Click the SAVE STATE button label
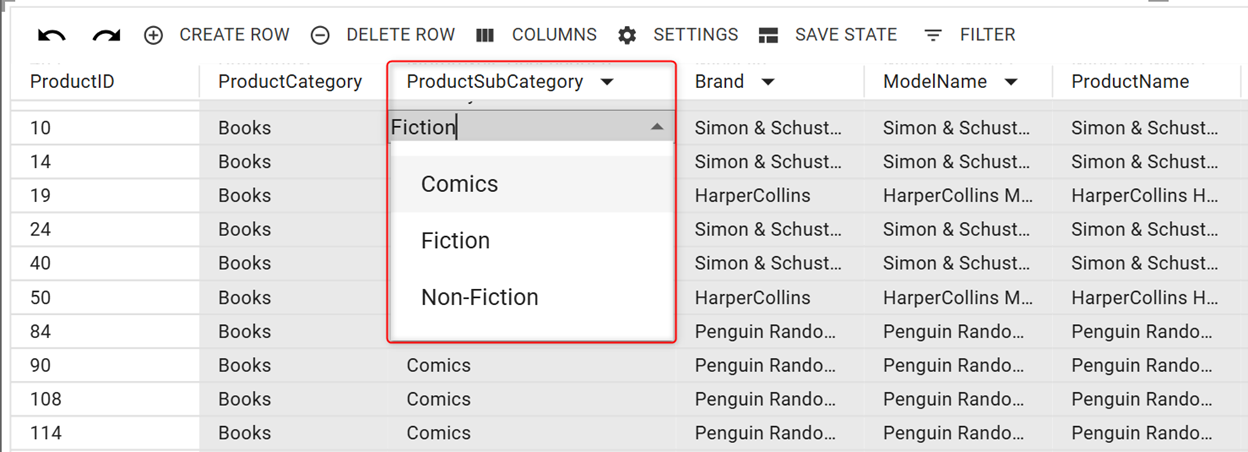 846,35
